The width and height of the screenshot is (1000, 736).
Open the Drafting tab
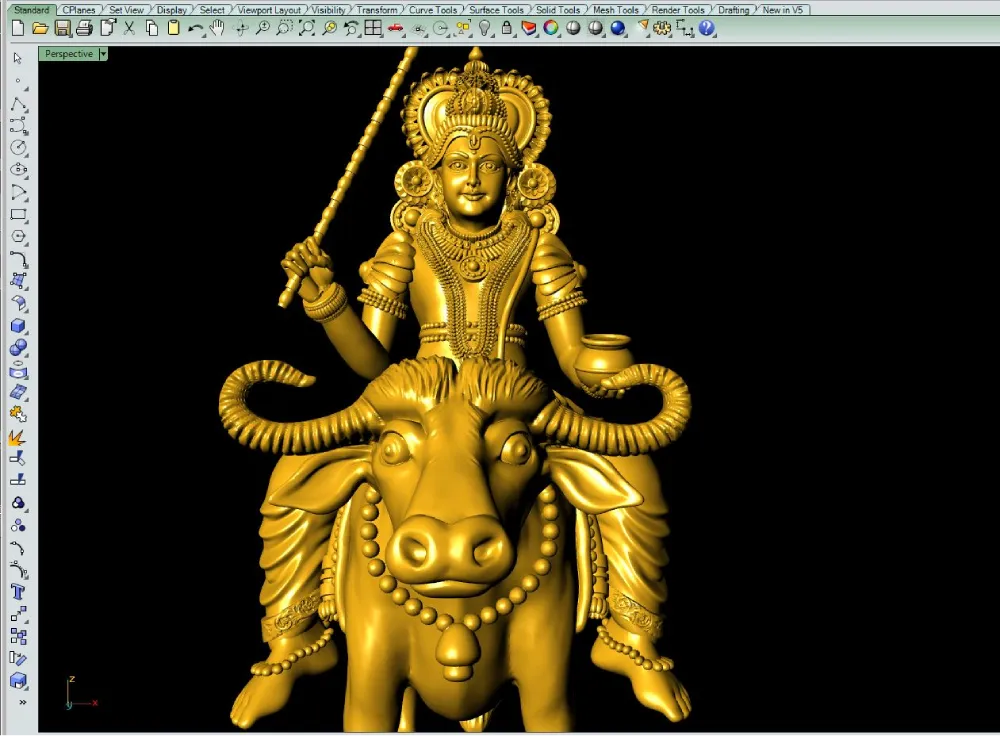733,10
